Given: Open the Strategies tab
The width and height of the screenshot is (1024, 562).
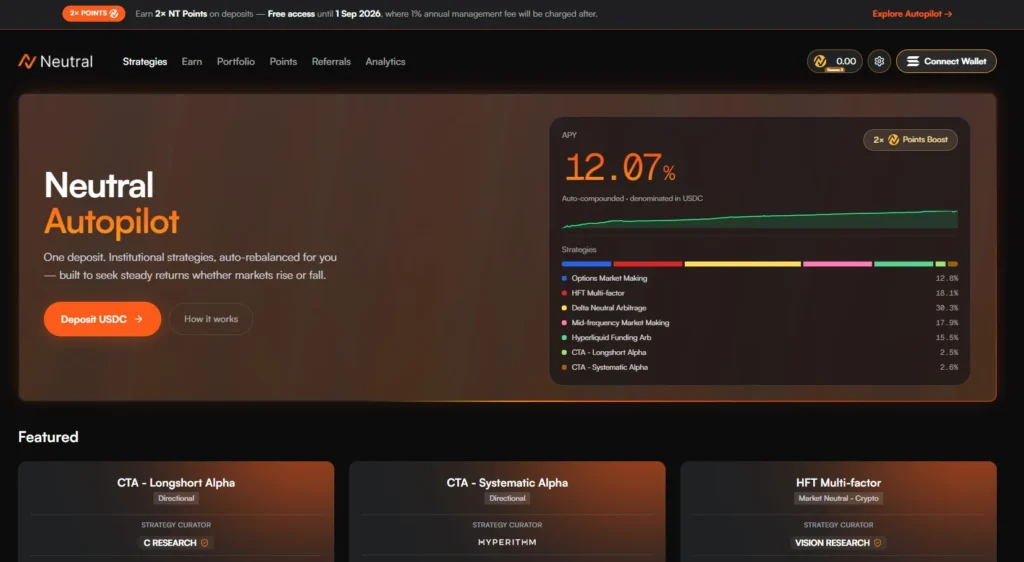Looking at the screenshot, I should (145, 61).
